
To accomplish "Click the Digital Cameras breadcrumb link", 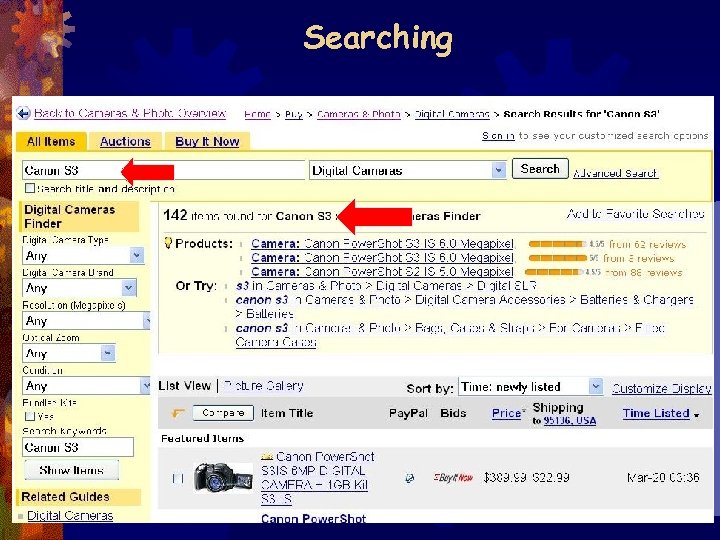I will point(452,114).
